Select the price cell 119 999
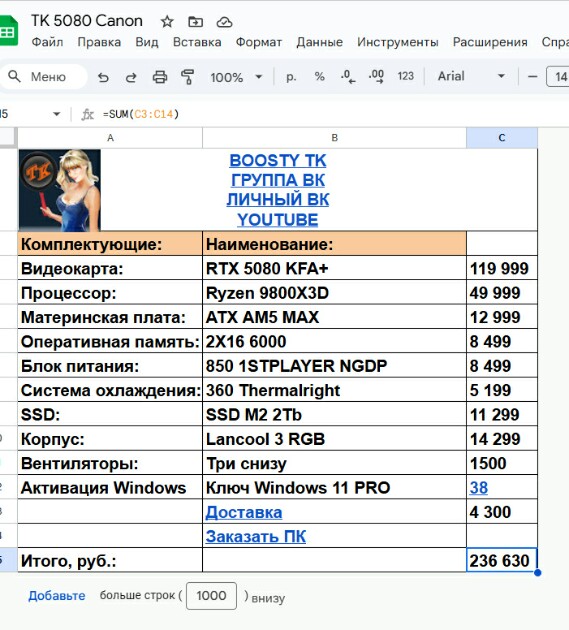The image size is (569, 630). click(x=502, y=268)
